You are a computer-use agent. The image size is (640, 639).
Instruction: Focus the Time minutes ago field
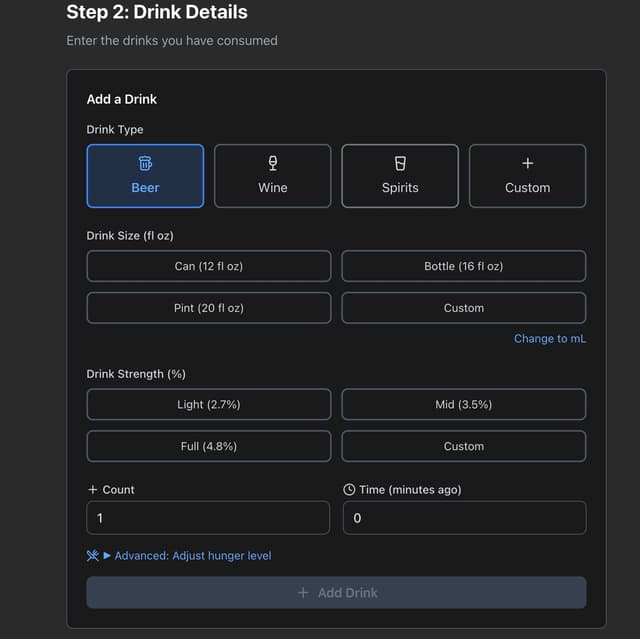coord(464,518)
